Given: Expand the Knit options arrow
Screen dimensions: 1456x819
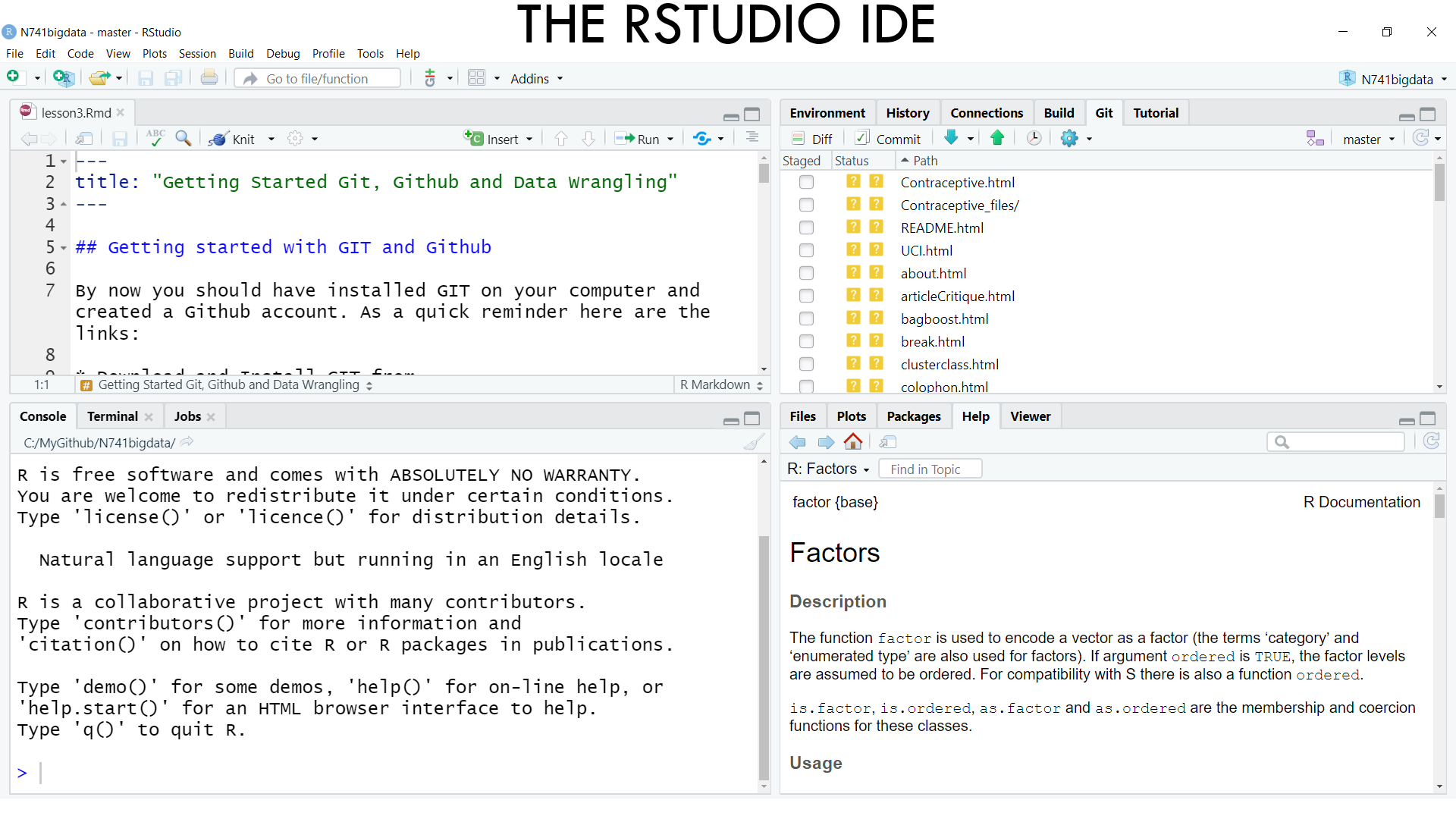Looking at the screenshot, I should point(271,139).
